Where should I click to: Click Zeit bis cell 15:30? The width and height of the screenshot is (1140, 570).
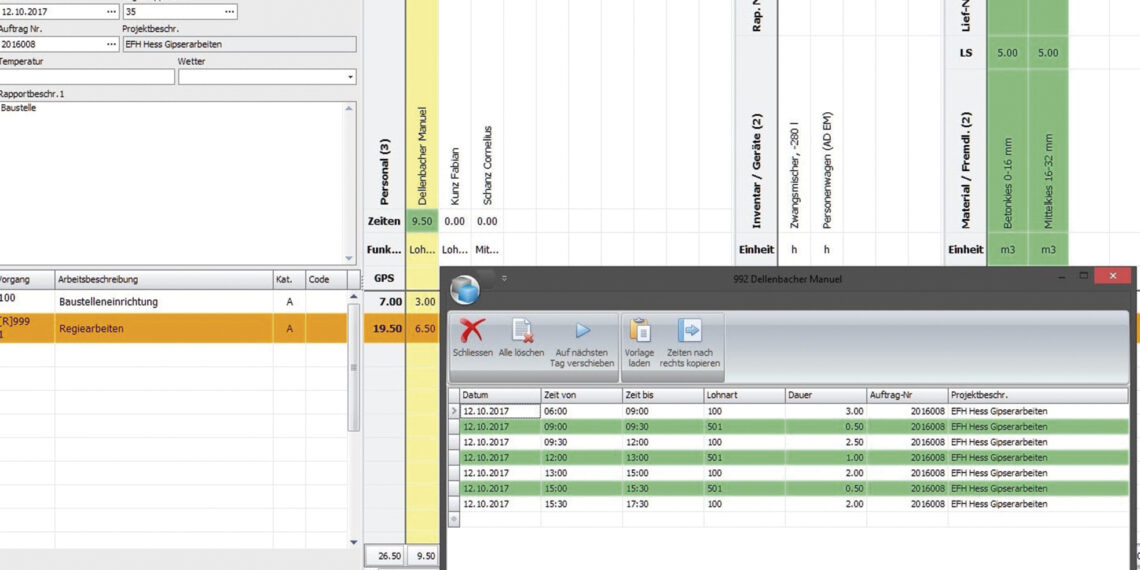coord(663,489)
